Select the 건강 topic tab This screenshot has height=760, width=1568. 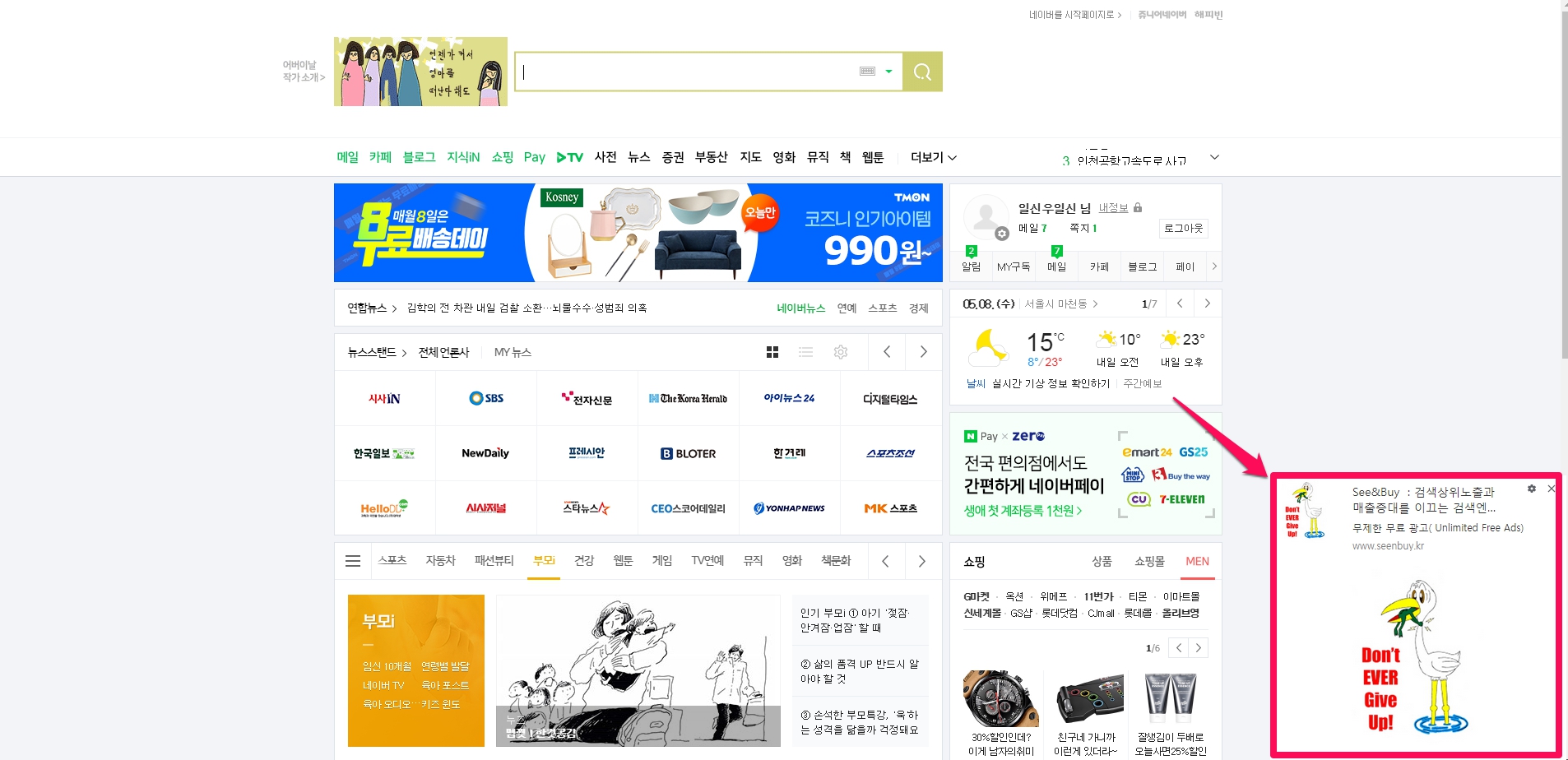click(584, 561)
